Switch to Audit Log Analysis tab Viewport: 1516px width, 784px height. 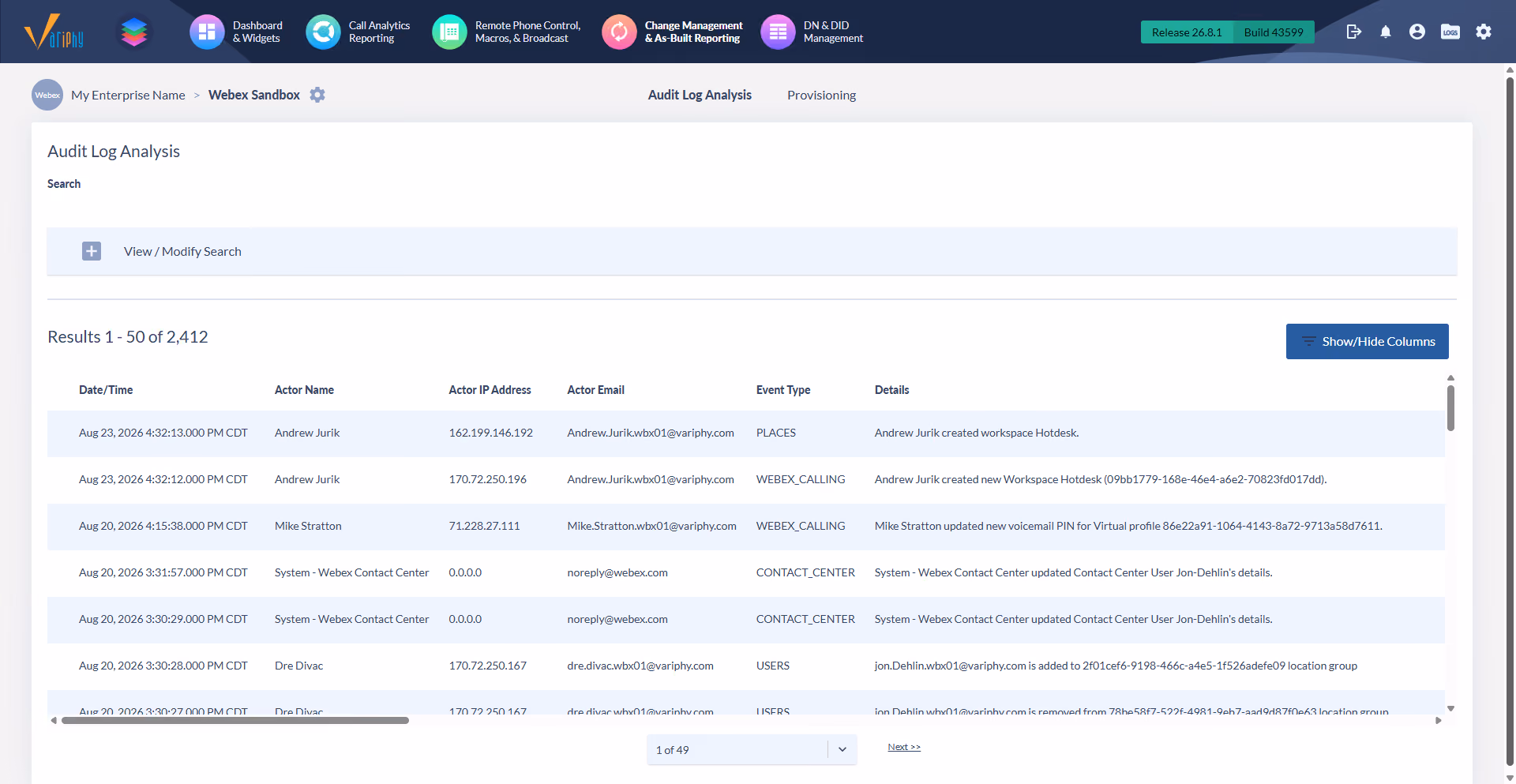tap(700, 95)
